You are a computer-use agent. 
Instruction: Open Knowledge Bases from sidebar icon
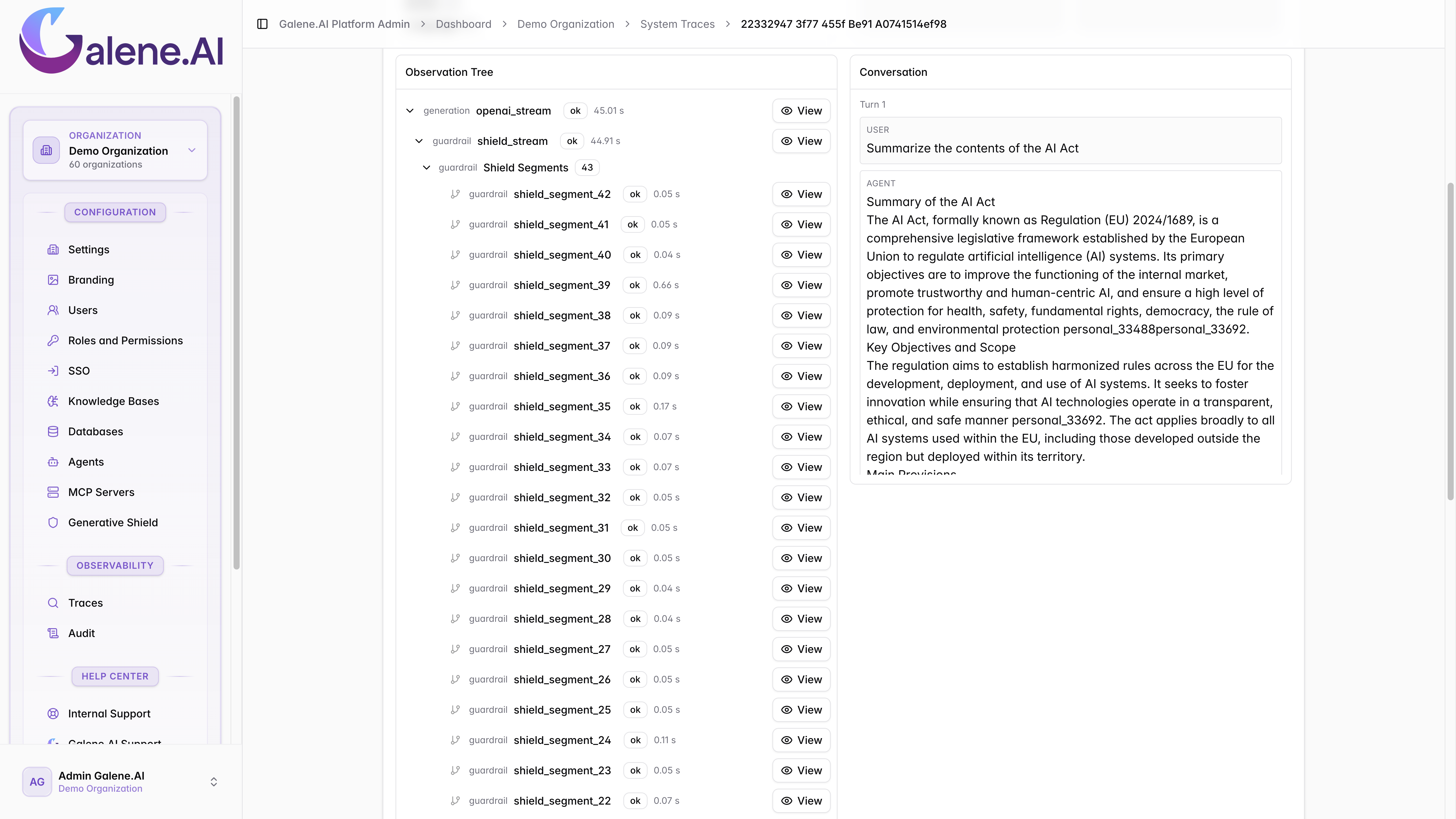(x=53, y=401)
